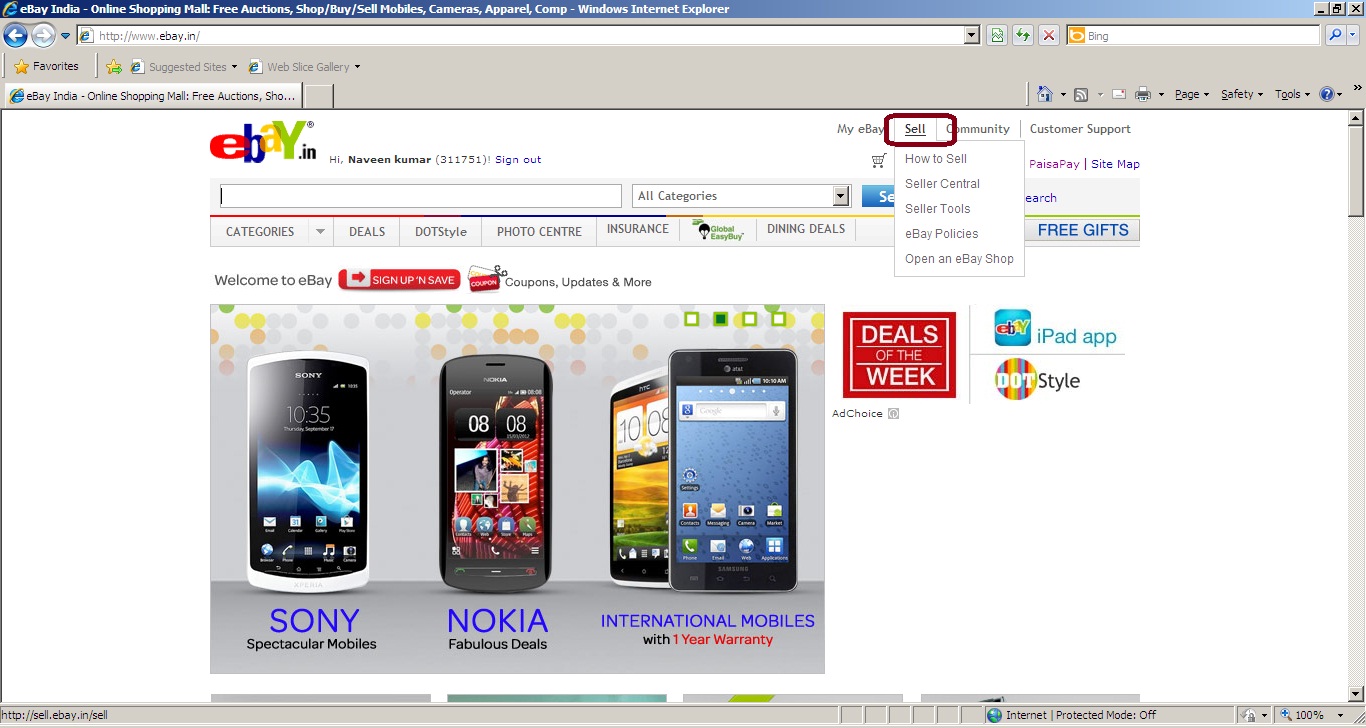Click the Sign out link
1366x728 pixels.
click(x=518, y=160)
